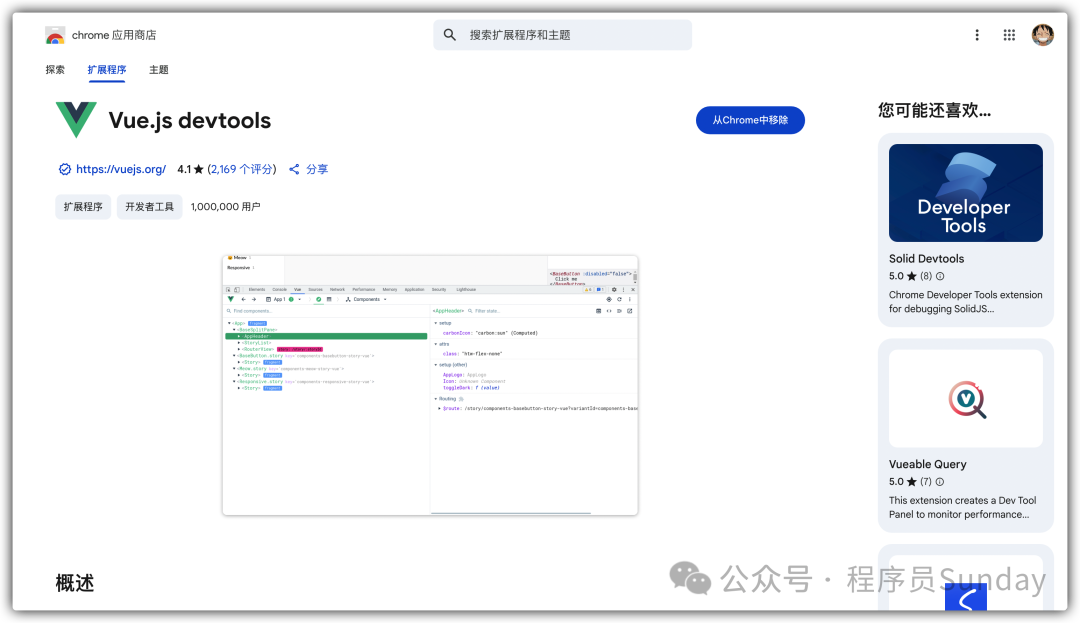Click the 从Chrome中移除 button
The width and height of the screenshot is (1080, 623).
[750, 120]
